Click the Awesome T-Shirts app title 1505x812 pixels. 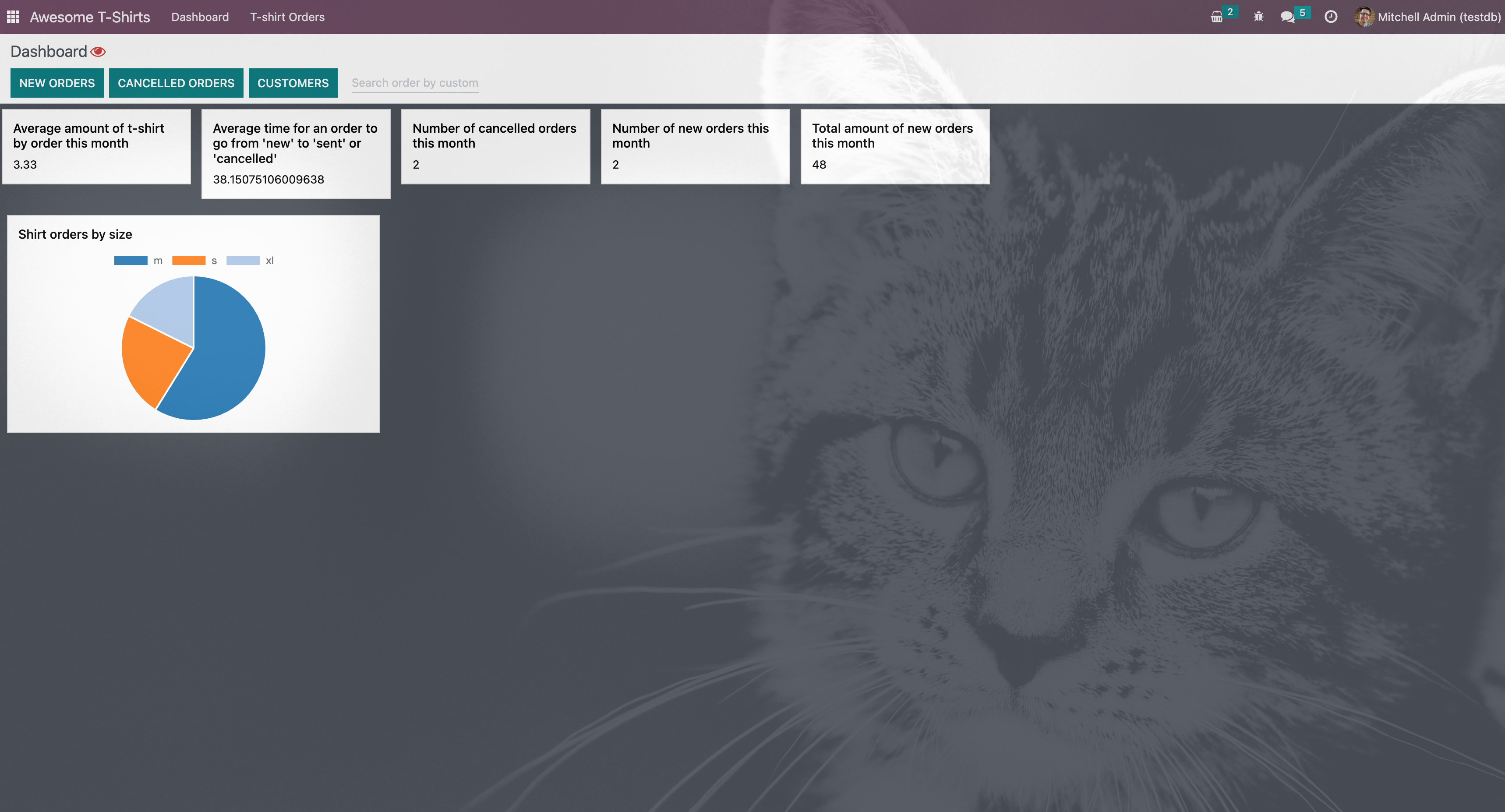point(90,17)
